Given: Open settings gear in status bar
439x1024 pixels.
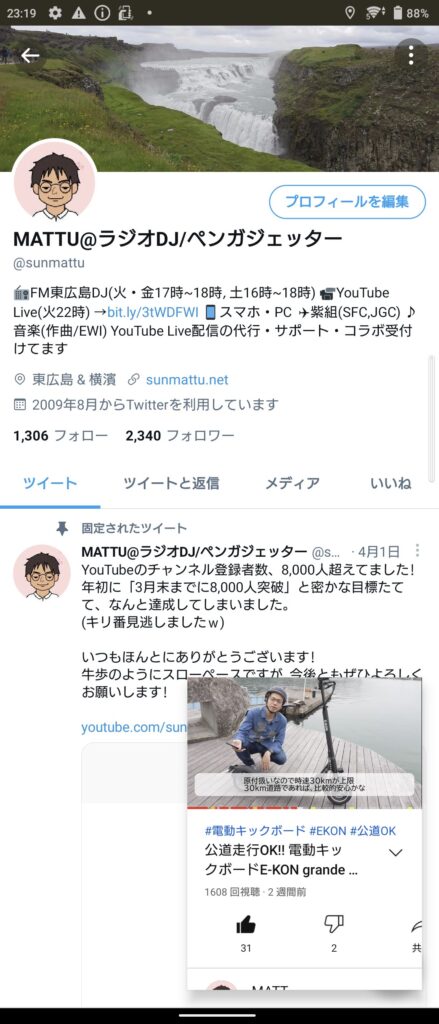Looking at the screenshot, I should point(55,12).
